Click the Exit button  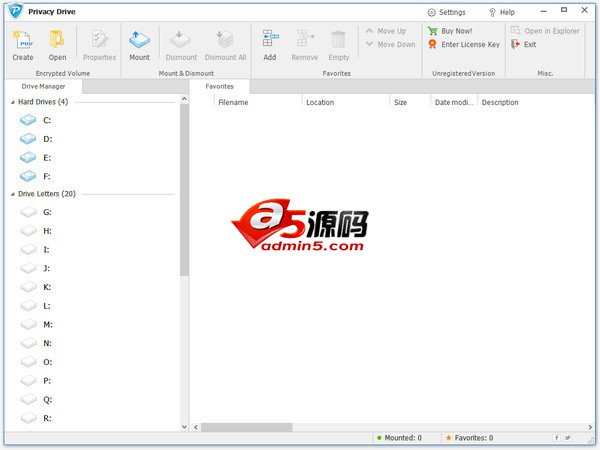[x=523, y=44]
